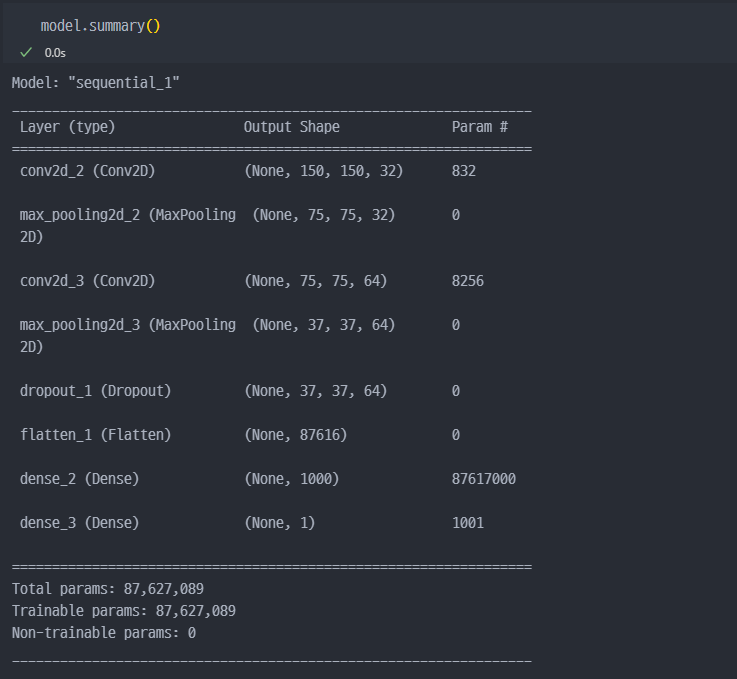Click the 87617000 parameter count value
737x679 pixels.
coord(483,479)
